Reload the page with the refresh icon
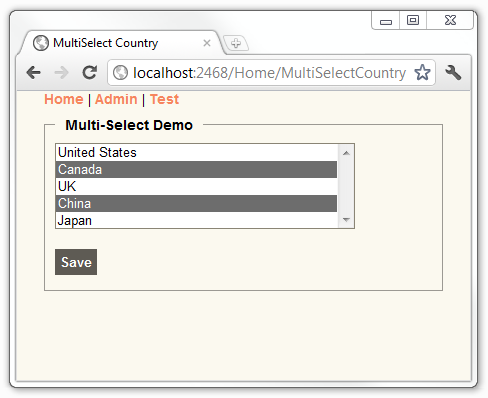 click(90, 72)
